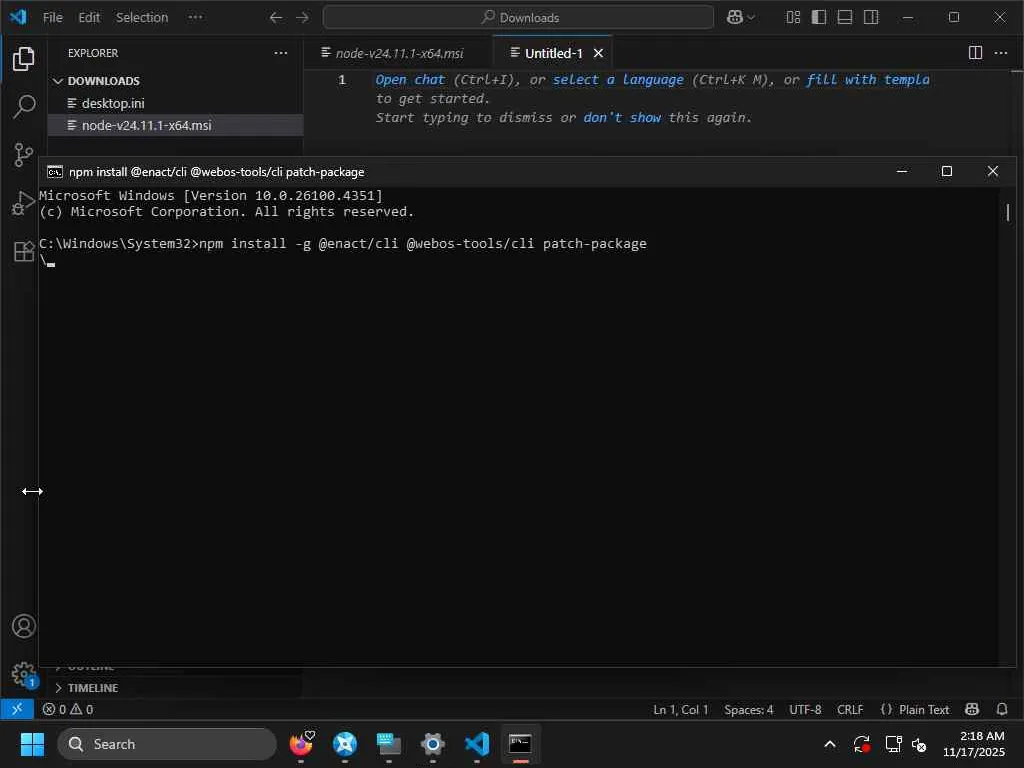This screenshot has width=1024, height=768.
Task: Click the Open chat link
Action: tap(409, 80)
